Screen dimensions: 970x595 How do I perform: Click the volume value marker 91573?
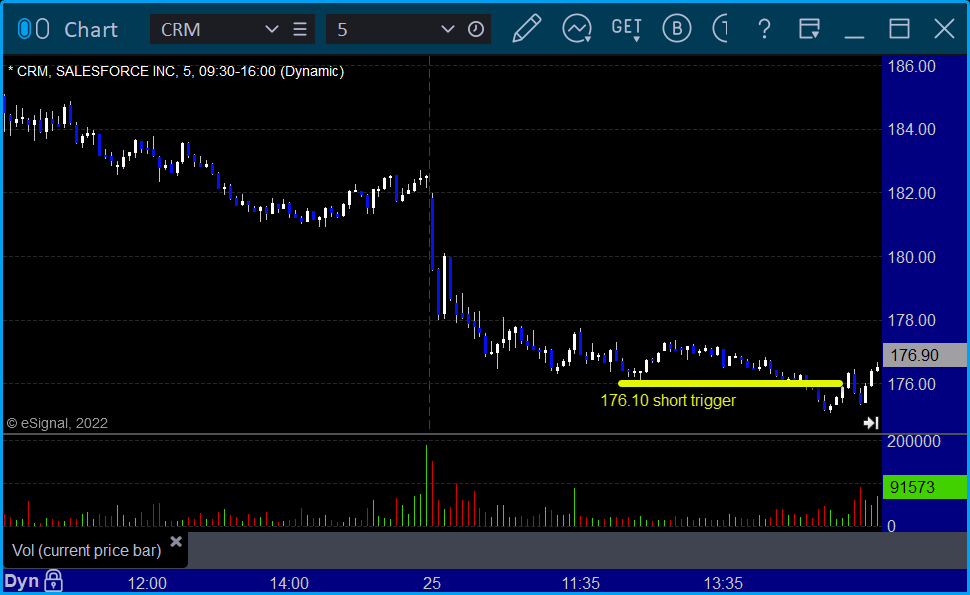tap(924, 487)
